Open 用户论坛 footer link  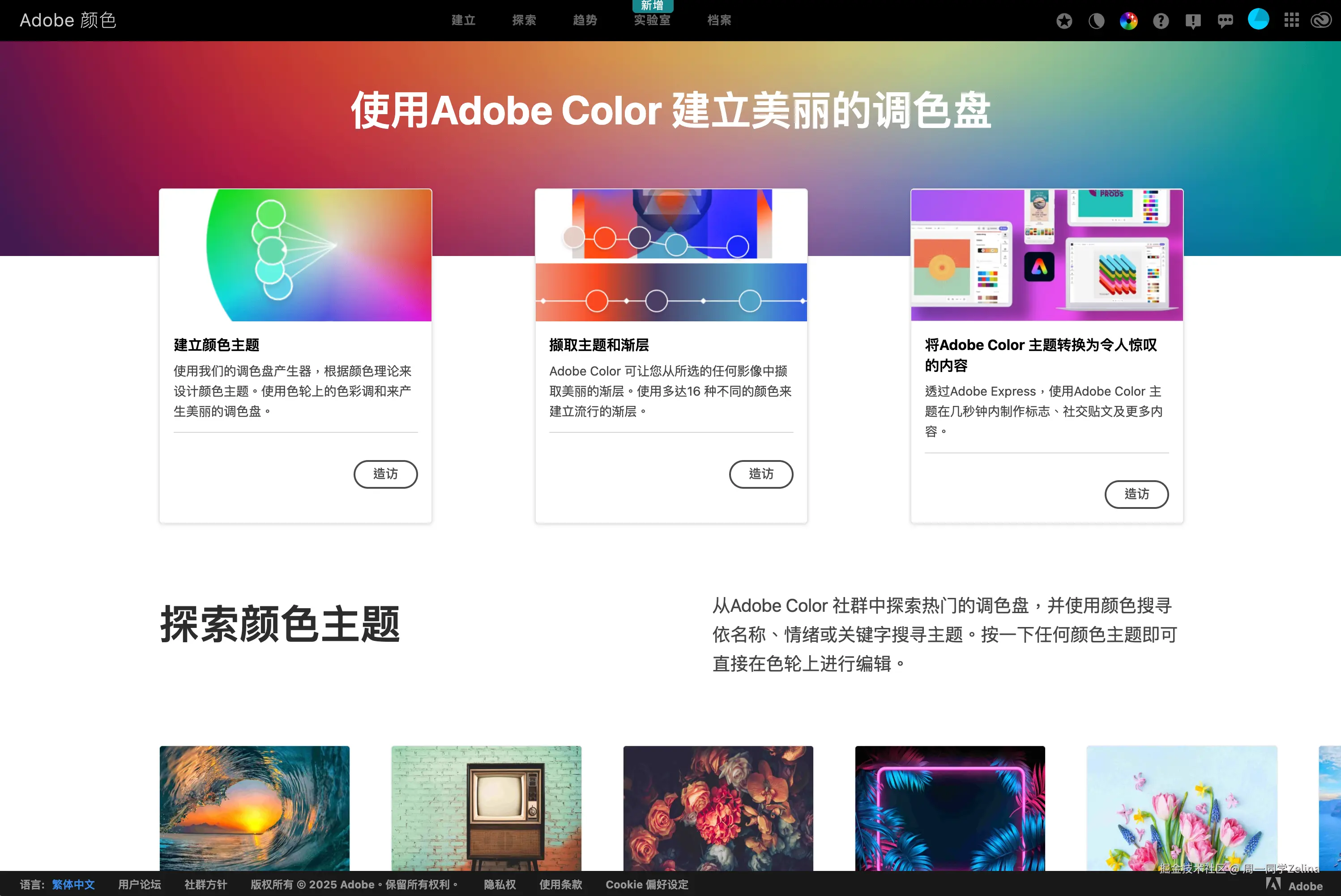[x=139, y=884]
